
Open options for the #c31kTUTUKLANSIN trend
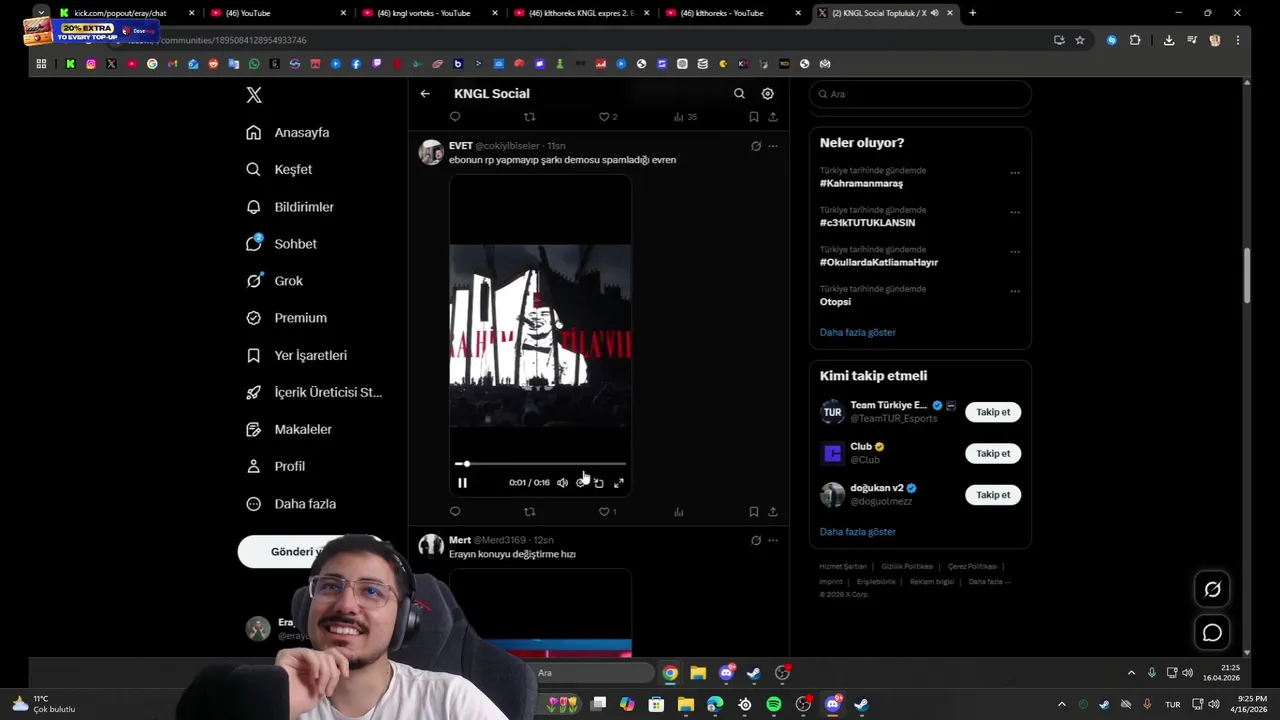click(1015, 212)
